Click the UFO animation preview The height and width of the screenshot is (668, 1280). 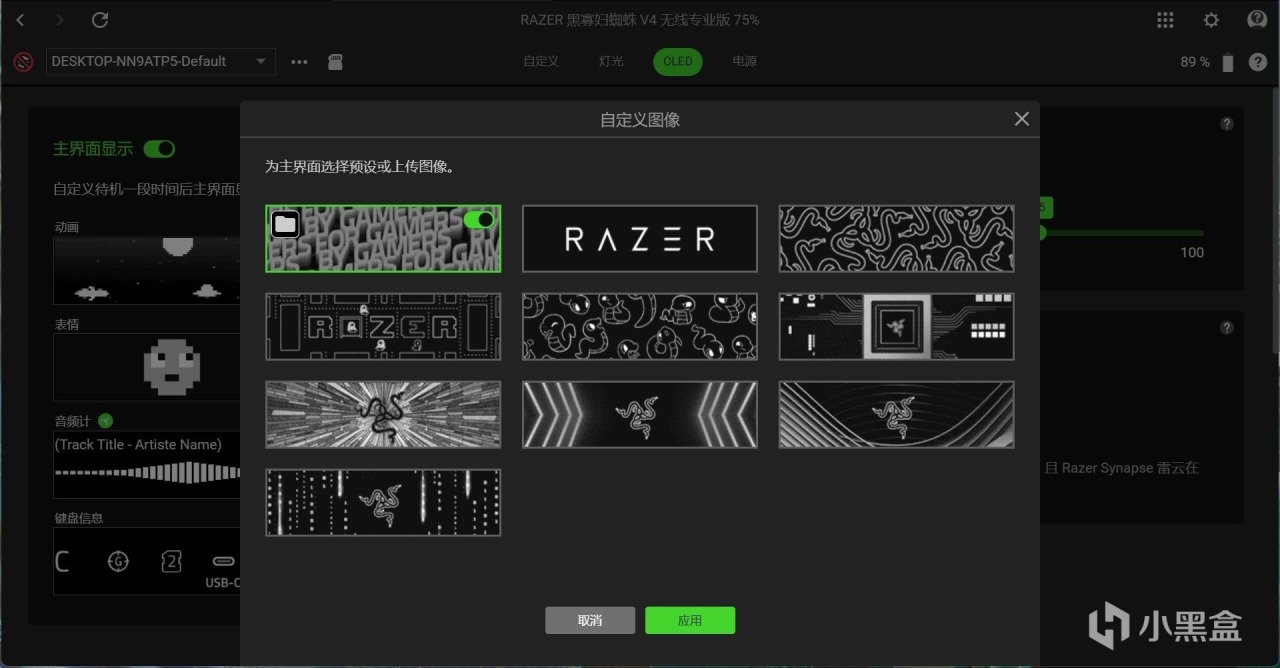point(147,270)
